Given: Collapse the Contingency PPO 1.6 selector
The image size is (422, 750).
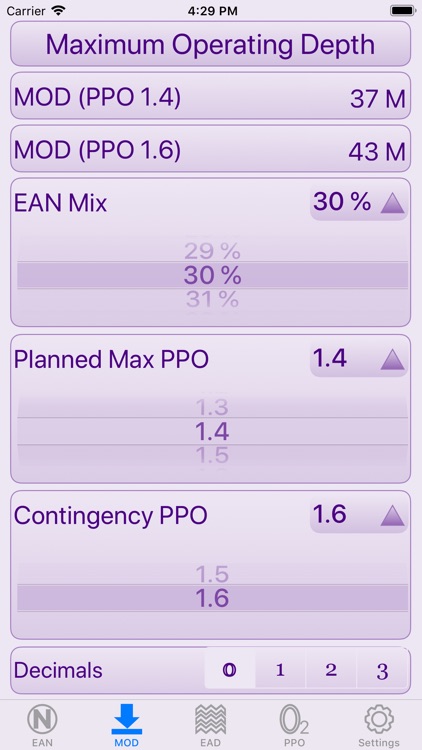Looking at the screenshot, I should (x=359, y=515).
